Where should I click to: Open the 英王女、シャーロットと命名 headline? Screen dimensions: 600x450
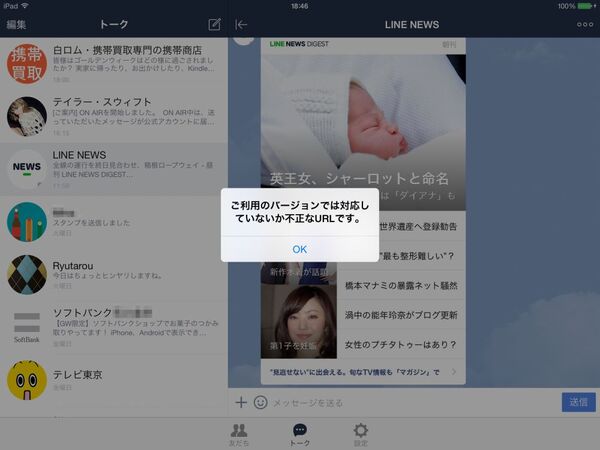tap(359, 179)
